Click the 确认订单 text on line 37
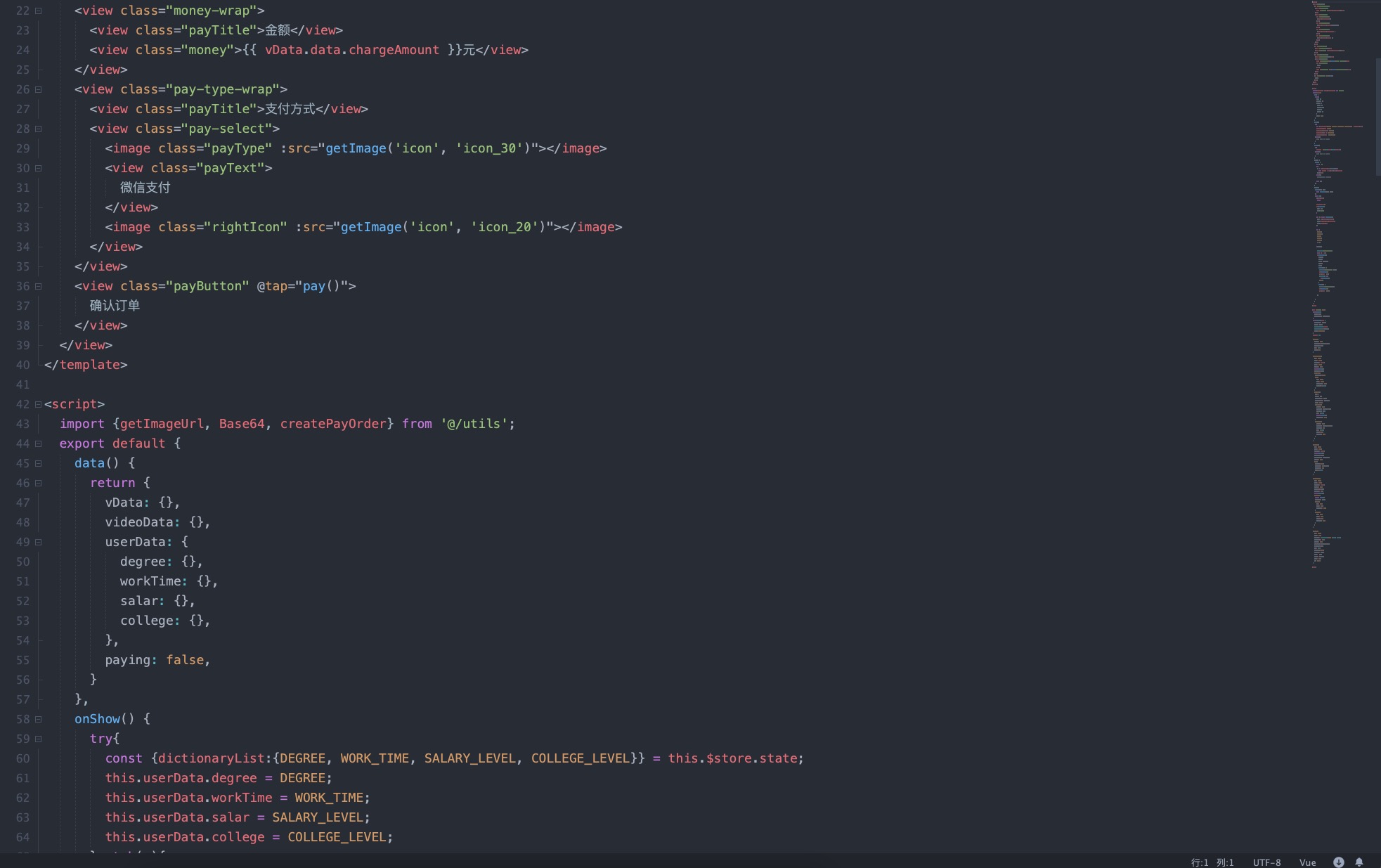The image size is (1381, 868). pyautogui.click(x=115, y=306)
